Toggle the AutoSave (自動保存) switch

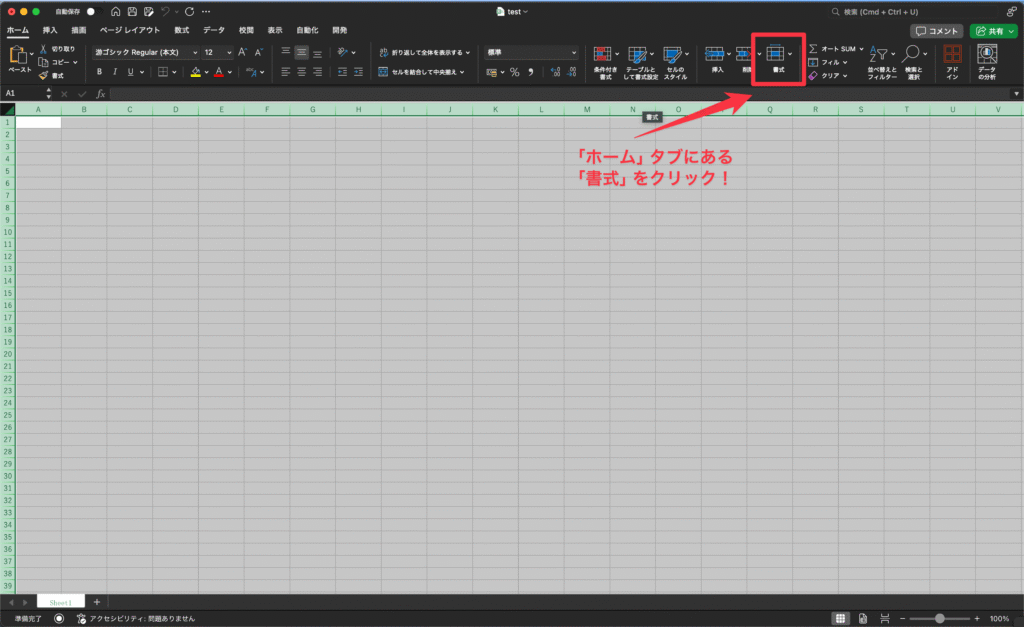[x=93, y=12]
